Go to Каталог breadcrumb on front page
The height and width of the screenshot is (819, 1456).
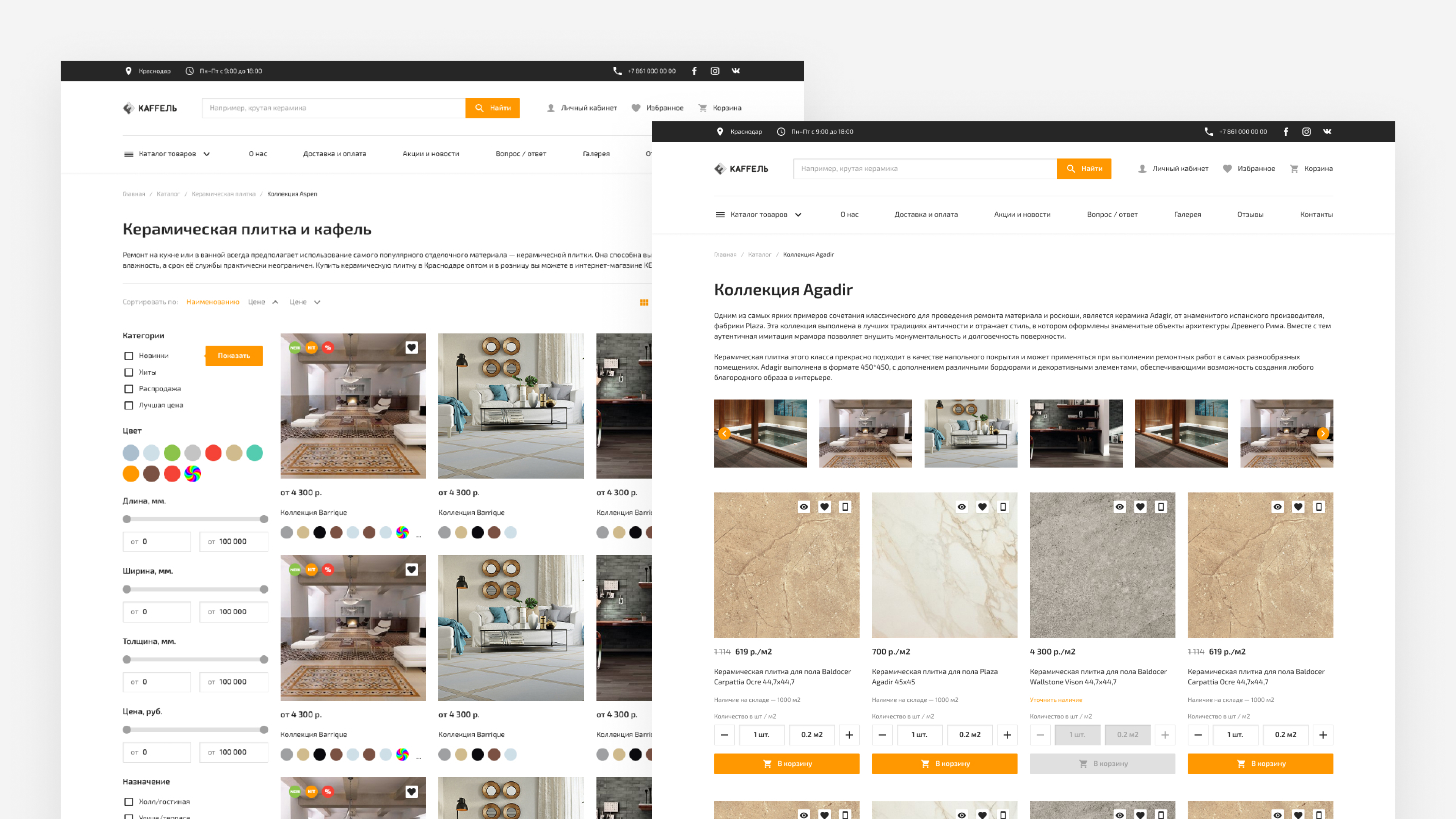click(x=759, y=255)
